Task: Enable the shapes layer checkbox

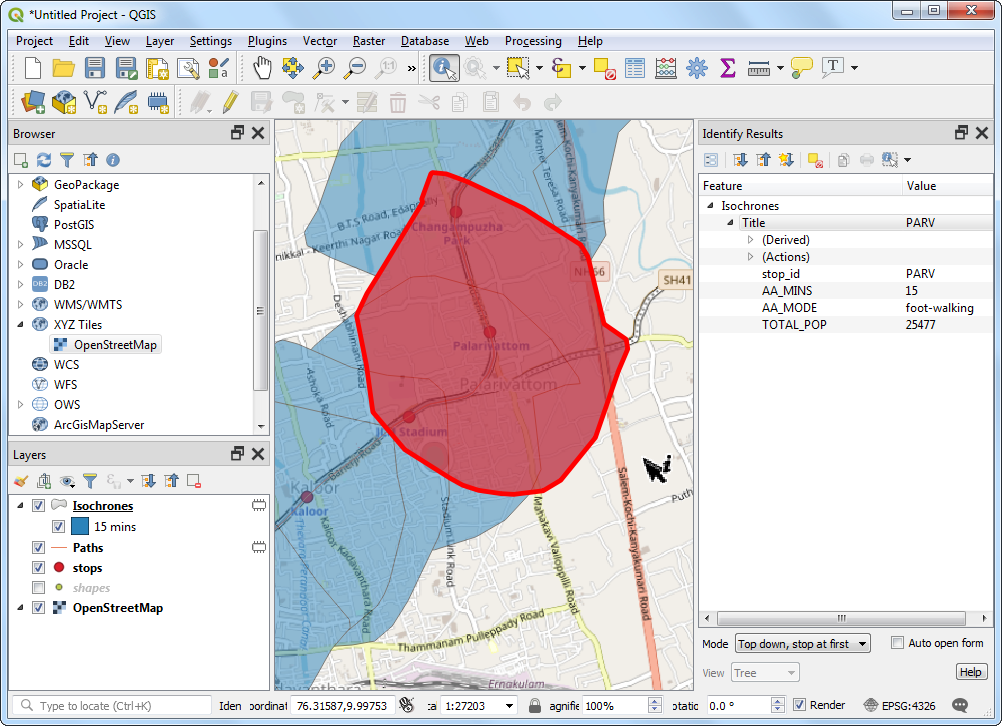Action: point(39,588)
